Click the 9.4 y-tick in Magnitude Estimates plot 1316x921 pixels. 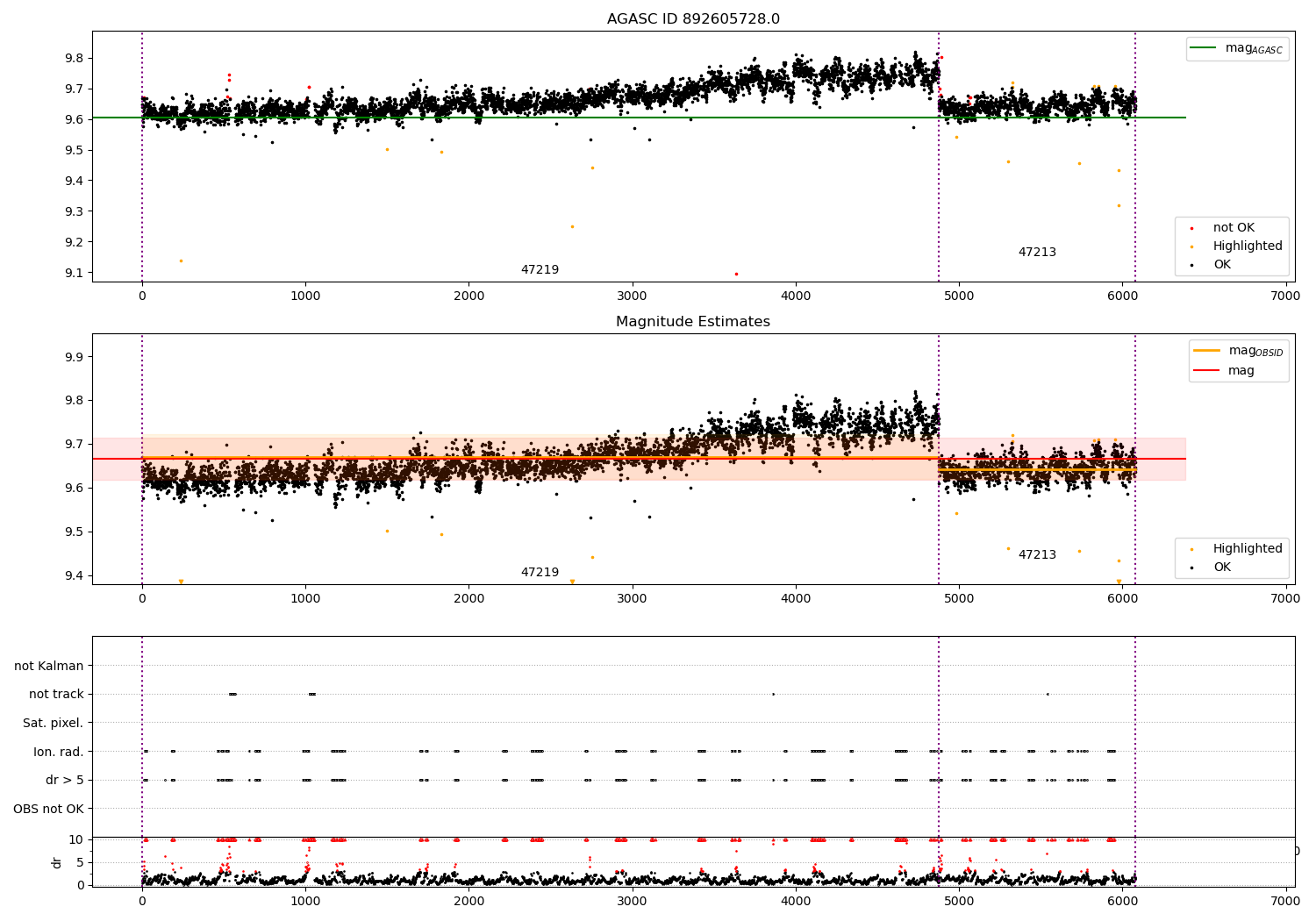point(74,576)
